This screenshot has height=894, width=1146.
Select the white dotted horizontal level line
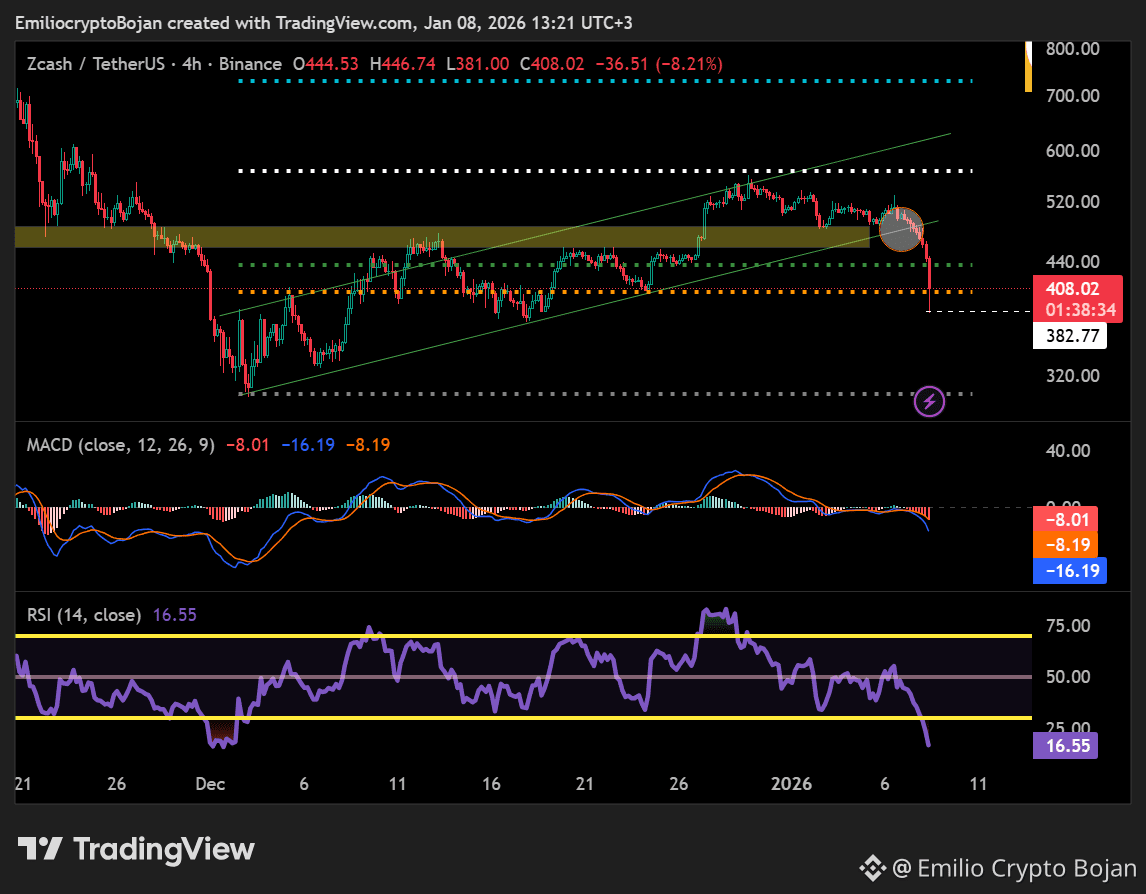[x=605, y=171]
